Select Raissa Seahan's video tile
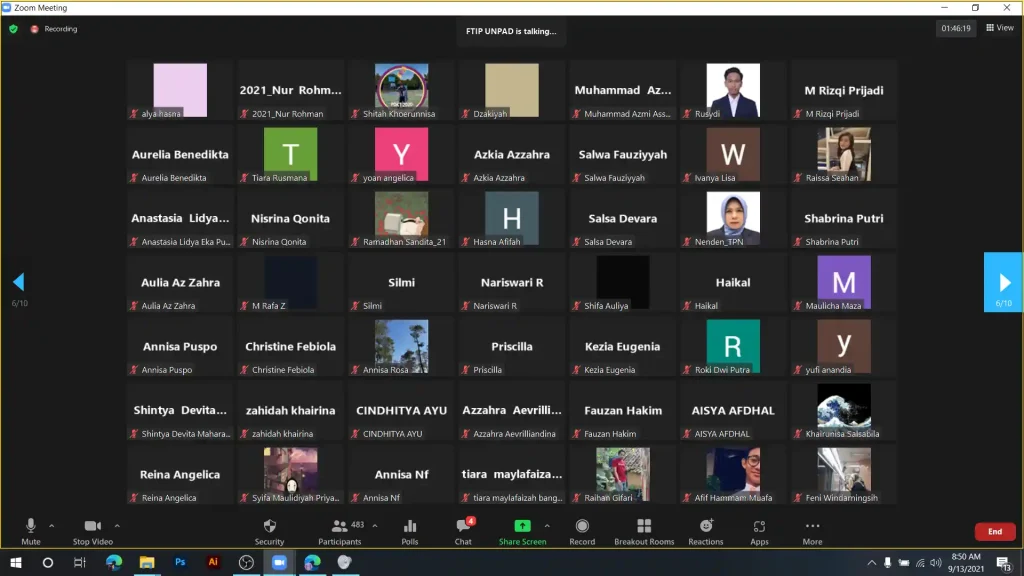This screenshot has height=576, width=1024. click(844, 154)
